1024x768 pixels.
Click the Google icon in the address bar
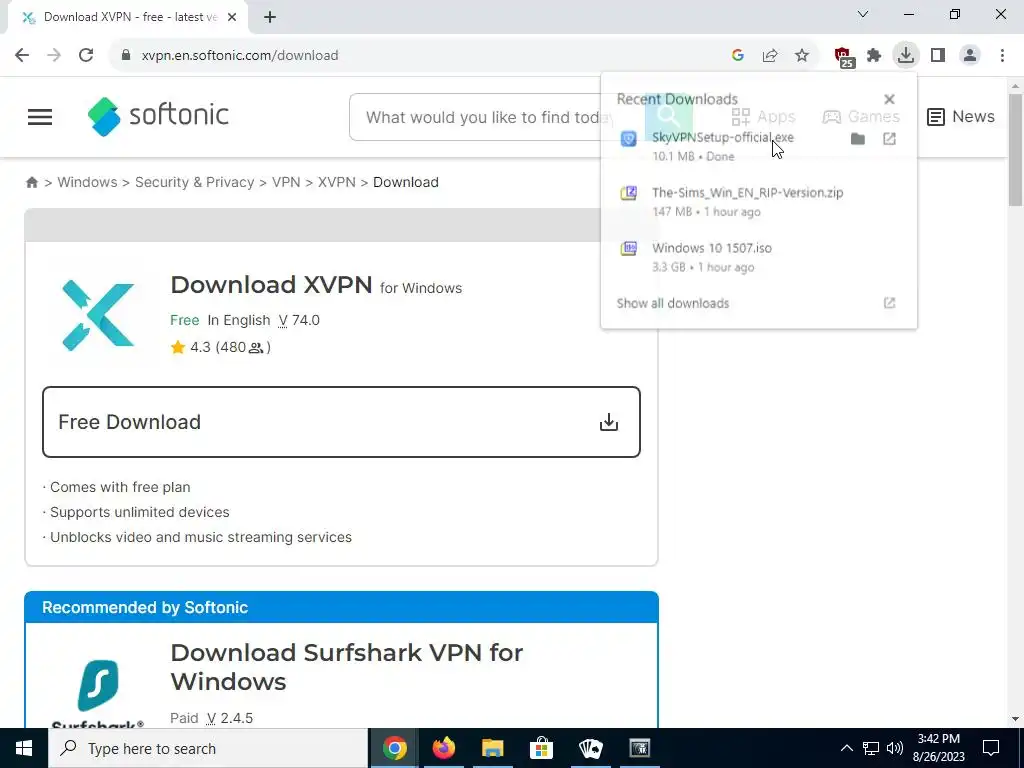point(738,56)
